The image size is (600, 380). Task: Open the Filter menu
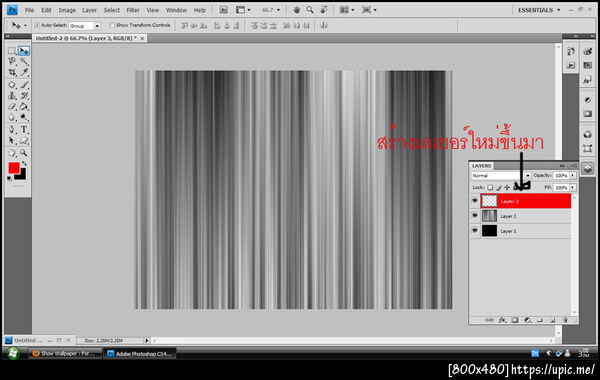133,10
